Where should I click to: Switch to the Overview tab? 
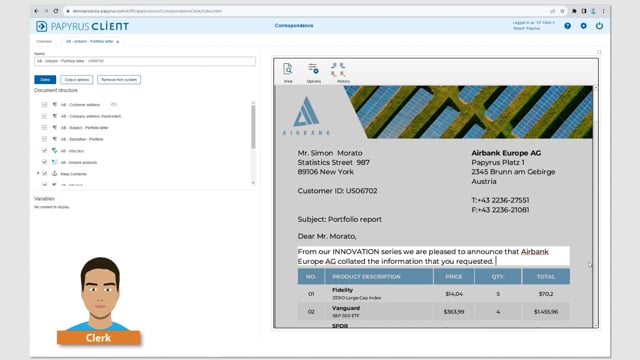click(x=44, y=41)
